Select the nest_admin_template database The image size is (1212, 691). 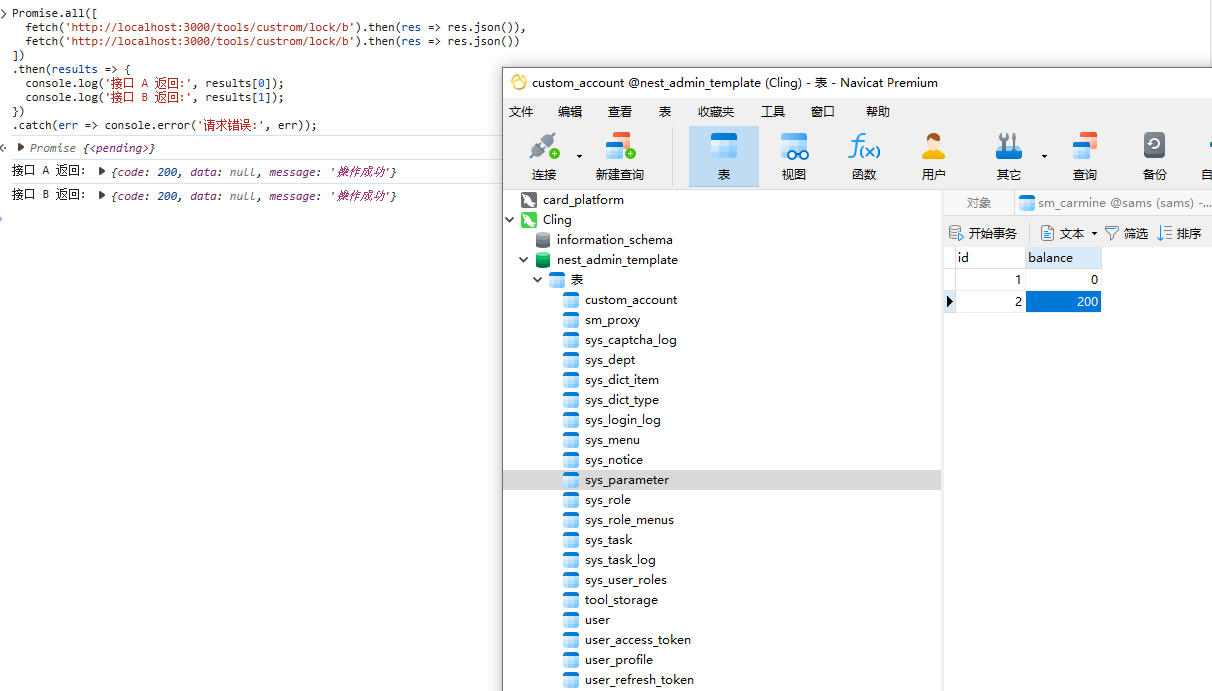coord(617,260)
